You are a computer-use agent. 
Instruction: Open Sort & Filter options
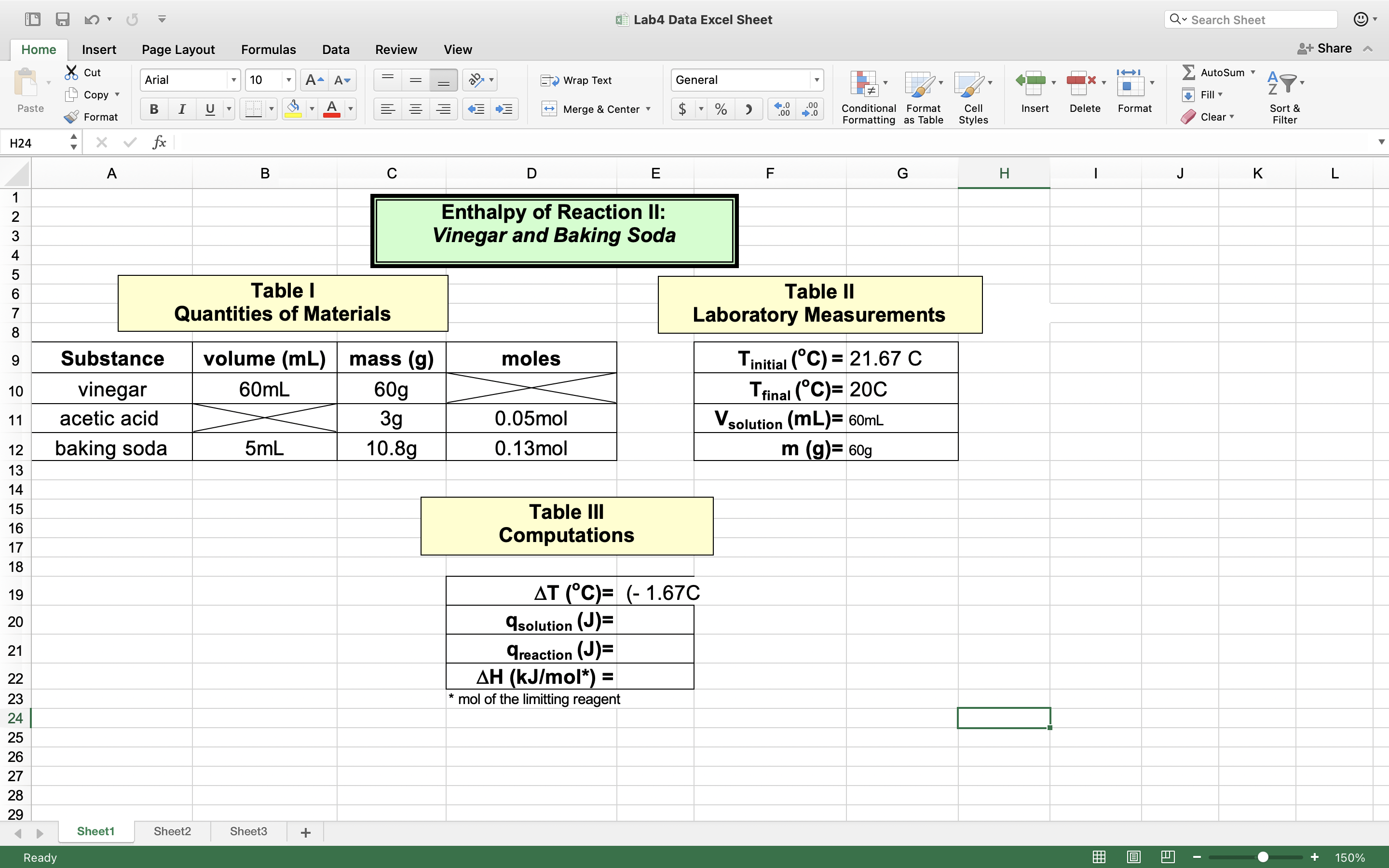[1284, 96]
